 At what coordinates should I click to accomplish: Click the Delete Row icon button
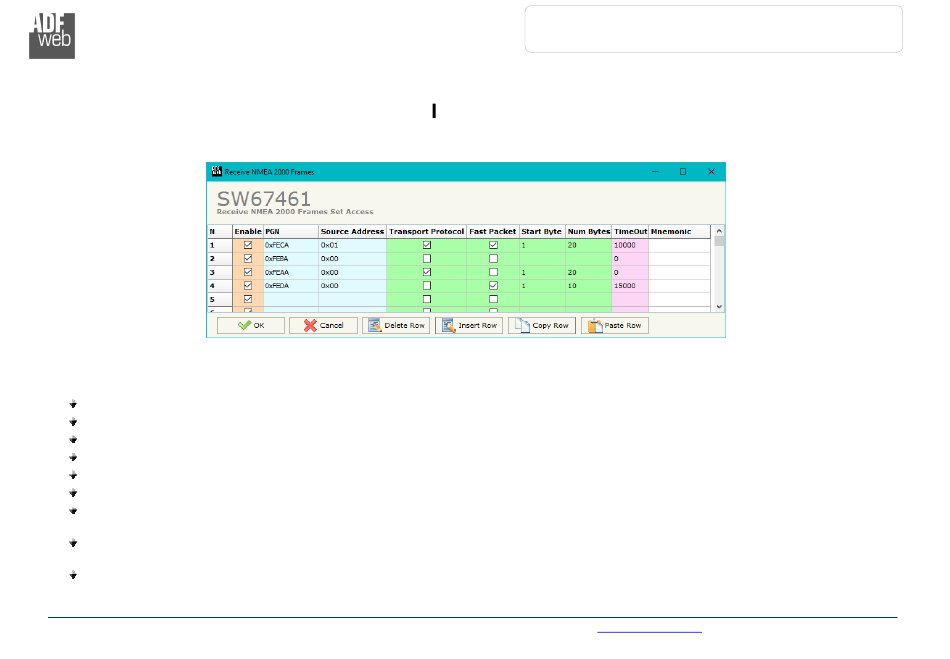(396, 326)
